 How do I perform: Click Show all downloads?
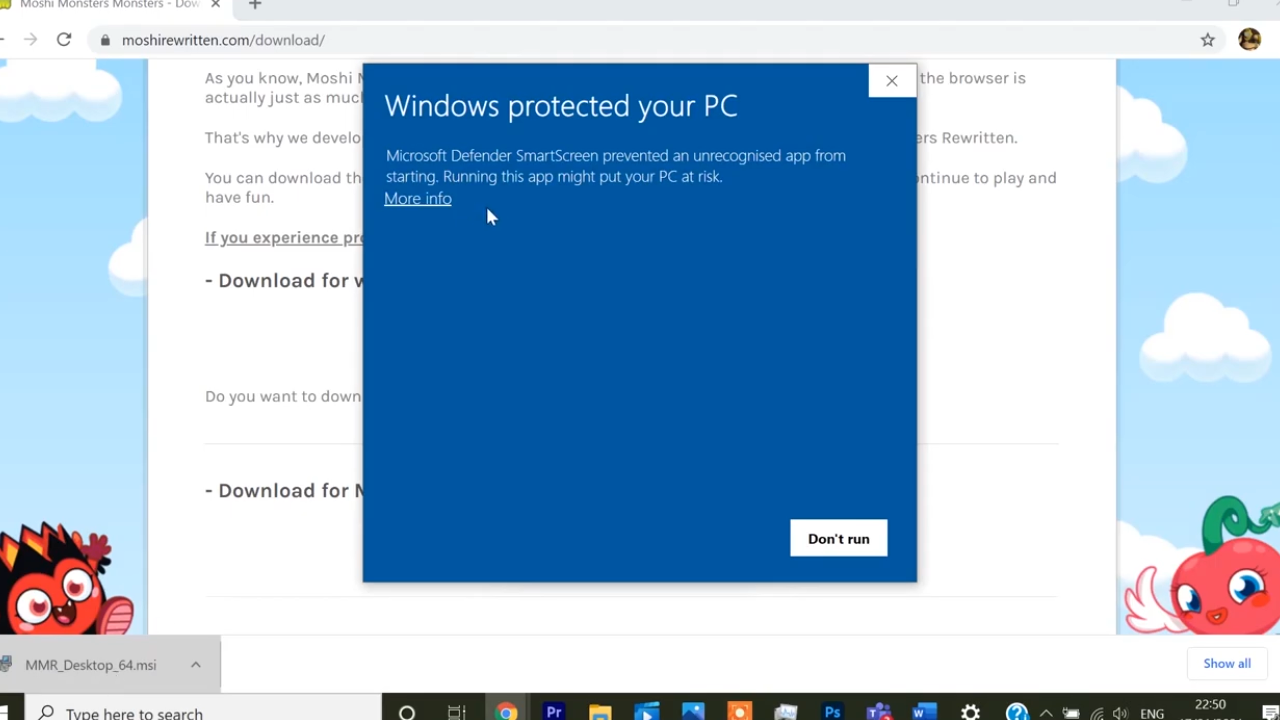coord(1227,663)
